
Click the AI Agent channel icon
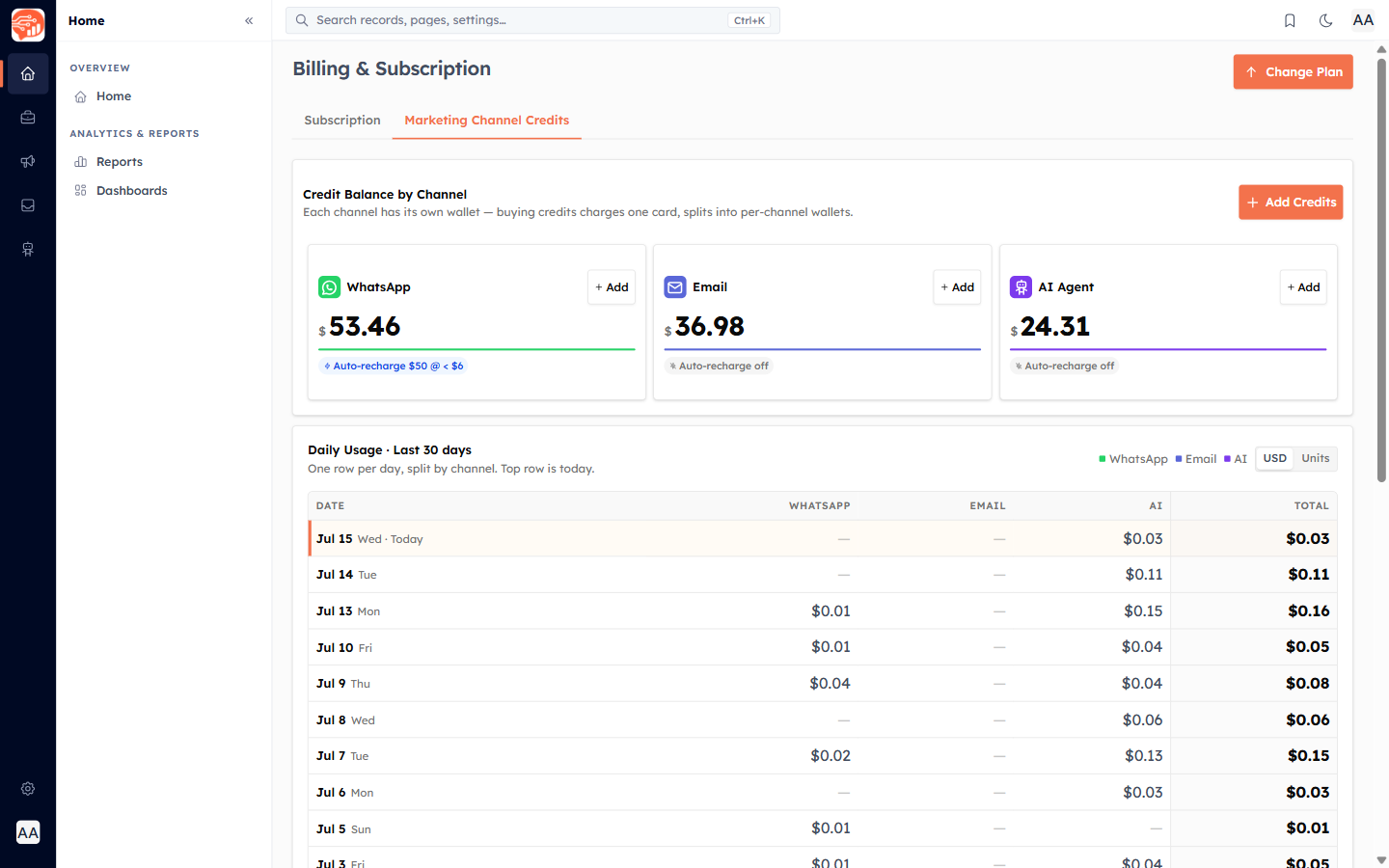[x=1021, y=287]
